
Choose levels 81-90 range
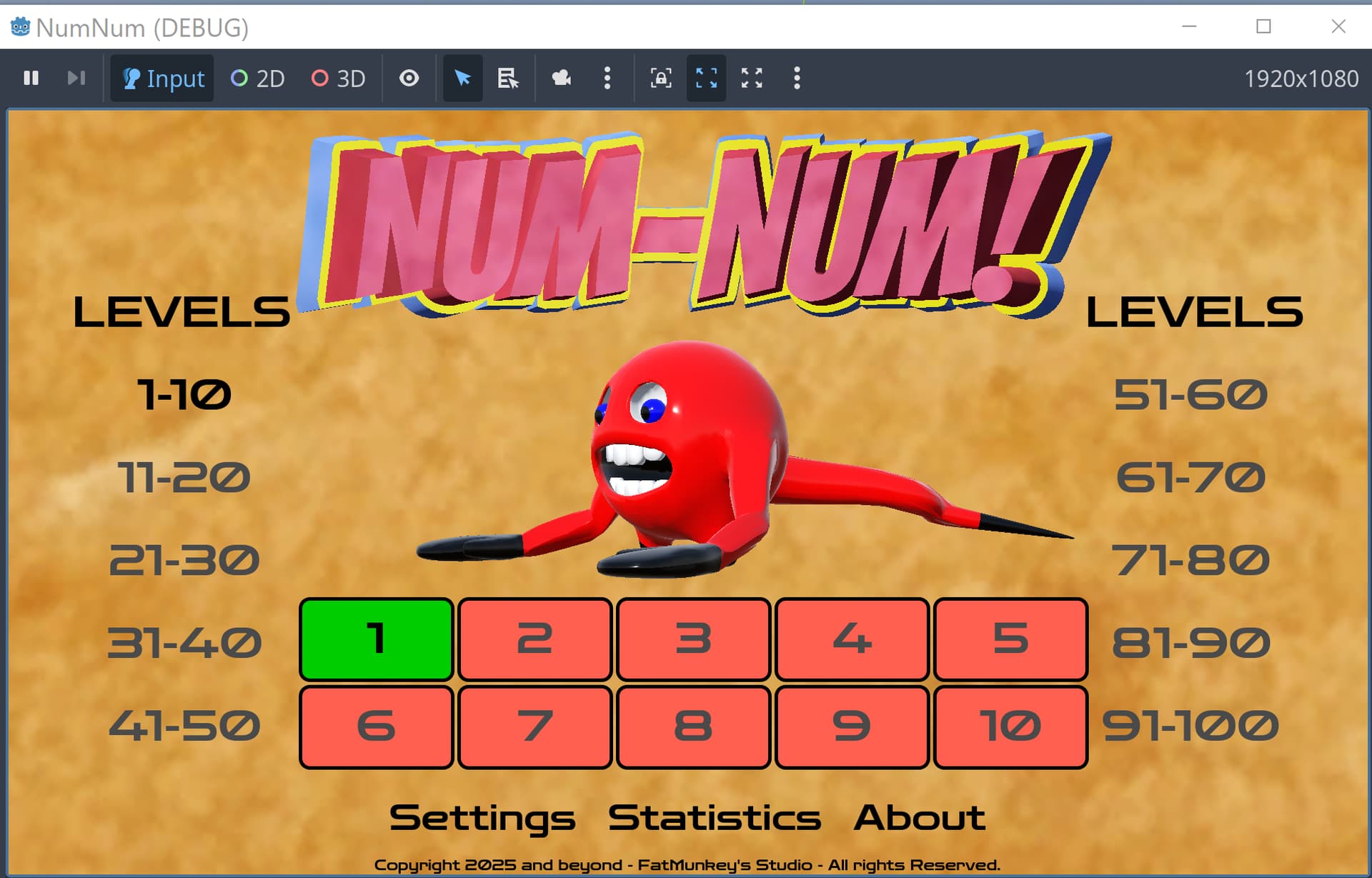1191,643
